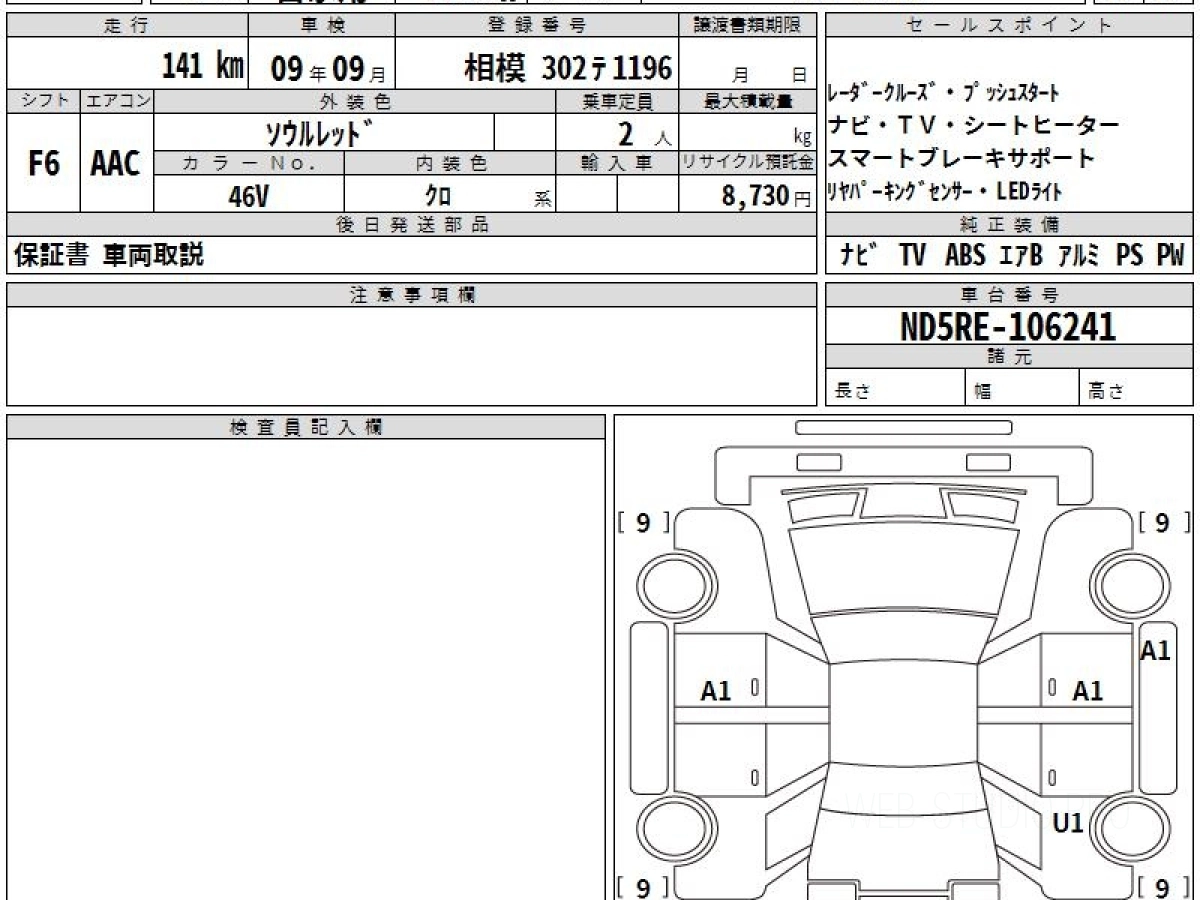Click A1 mark on left door panel
This screenshot has height=900, width=1200.
[x=716, y=690]
